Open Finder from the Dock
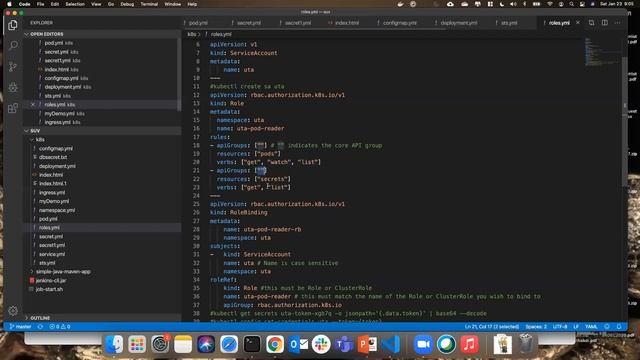Screen dimensions: 640x360 (114, 344)
